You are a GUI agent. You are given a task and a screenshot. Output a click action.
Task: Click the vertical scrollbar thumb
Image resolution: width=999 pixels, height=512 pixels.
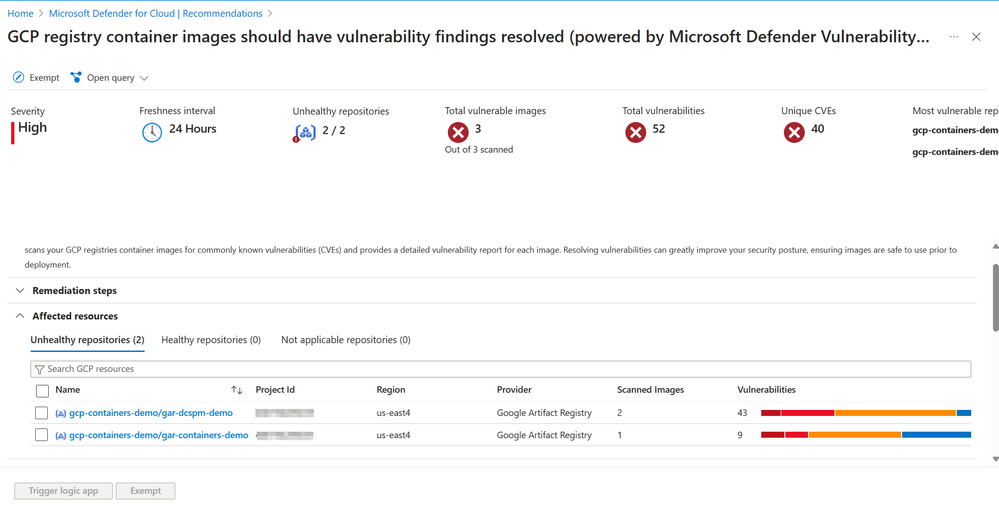[x=995, y=297]
